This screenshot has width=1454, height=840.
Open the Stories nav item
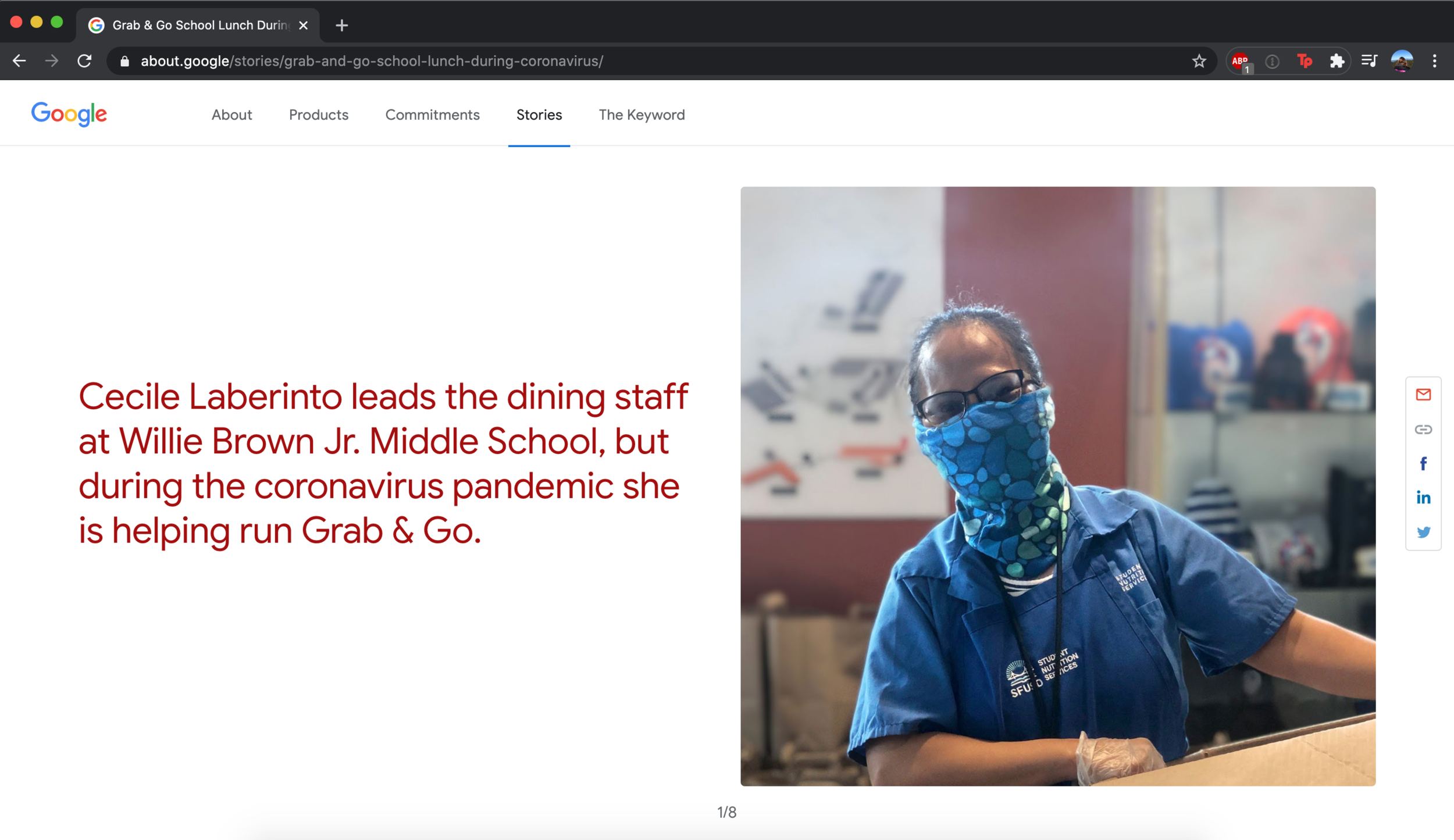click(x=539, y=115)
